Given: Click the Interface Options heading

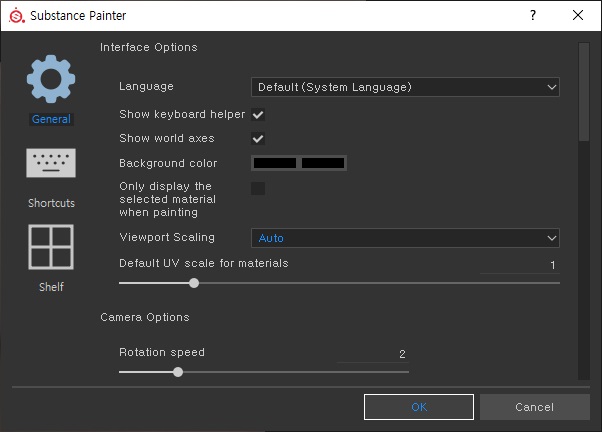Looking at the screenshot, I should [x=149, y=47].
